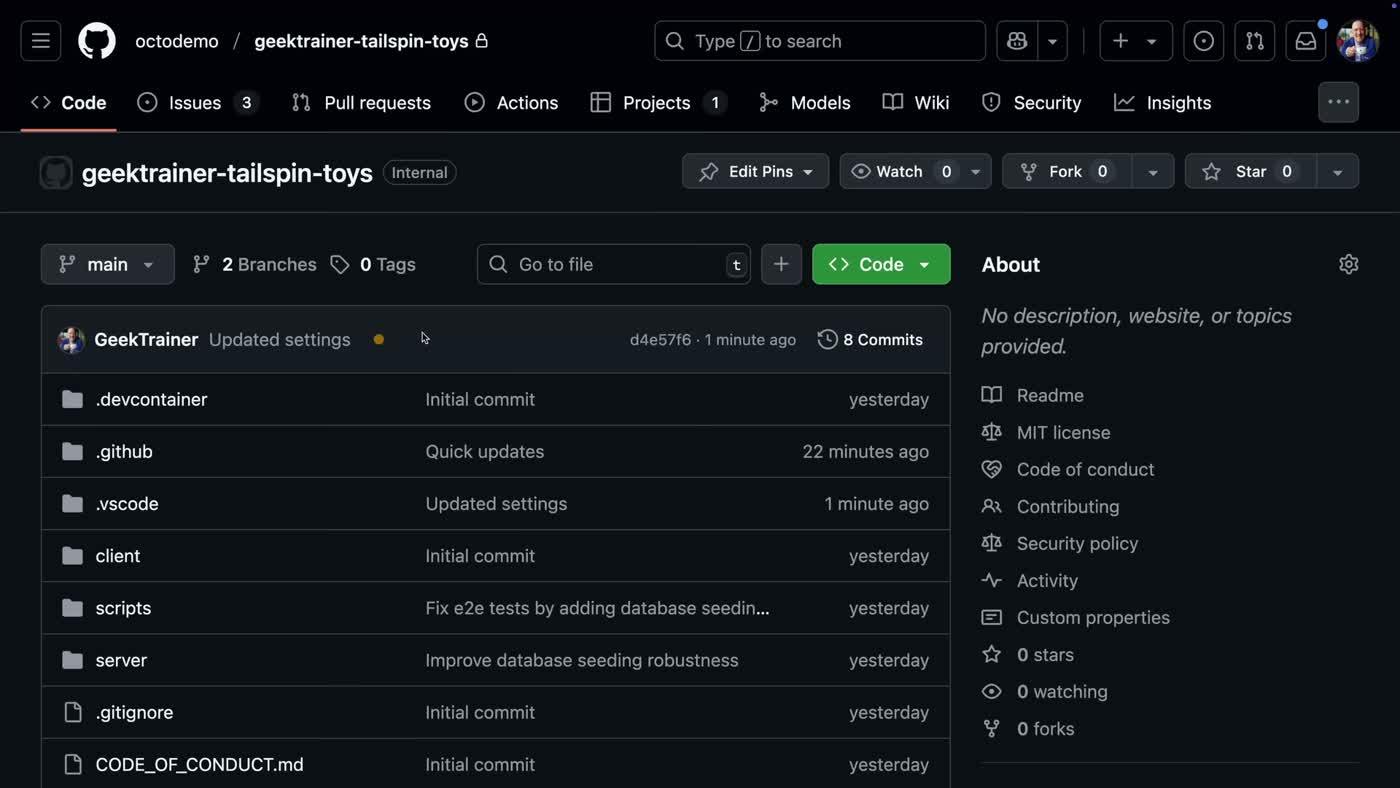1400x788 pixels.
Task: Star the repository
Action: 1251,172
